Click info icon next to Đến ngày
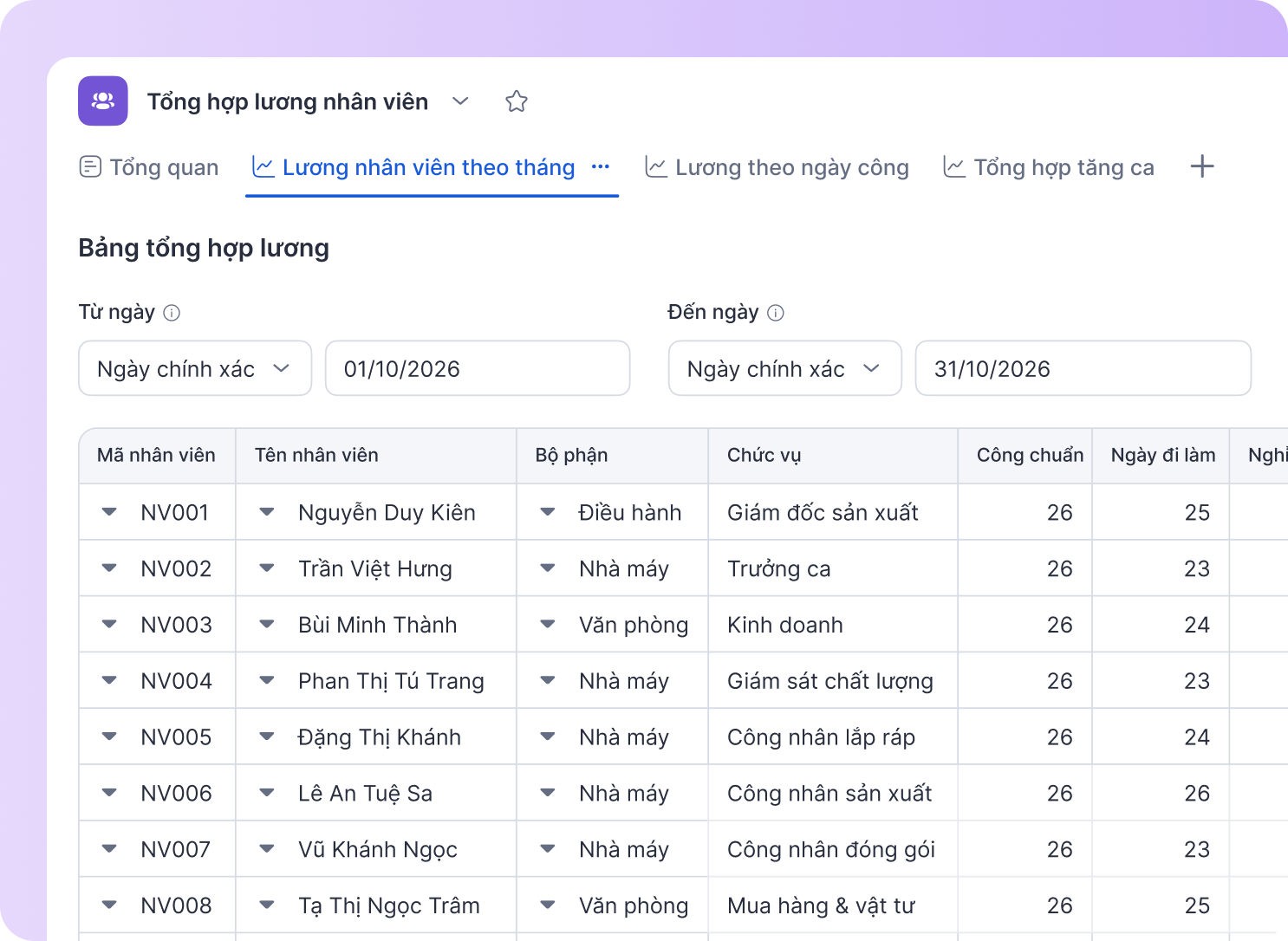 tap(776, 313)
